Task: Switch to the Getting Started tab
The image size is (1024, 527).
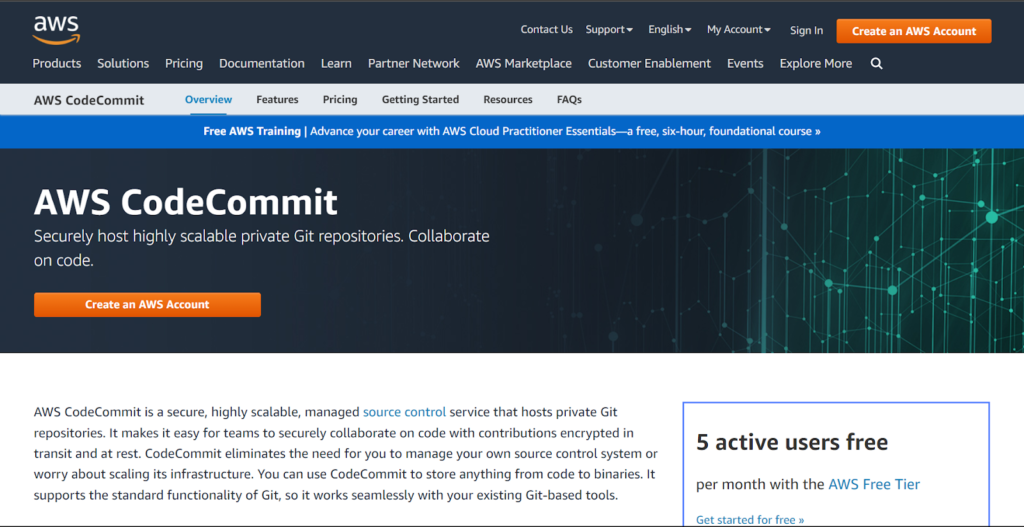Action: [421, 99]
